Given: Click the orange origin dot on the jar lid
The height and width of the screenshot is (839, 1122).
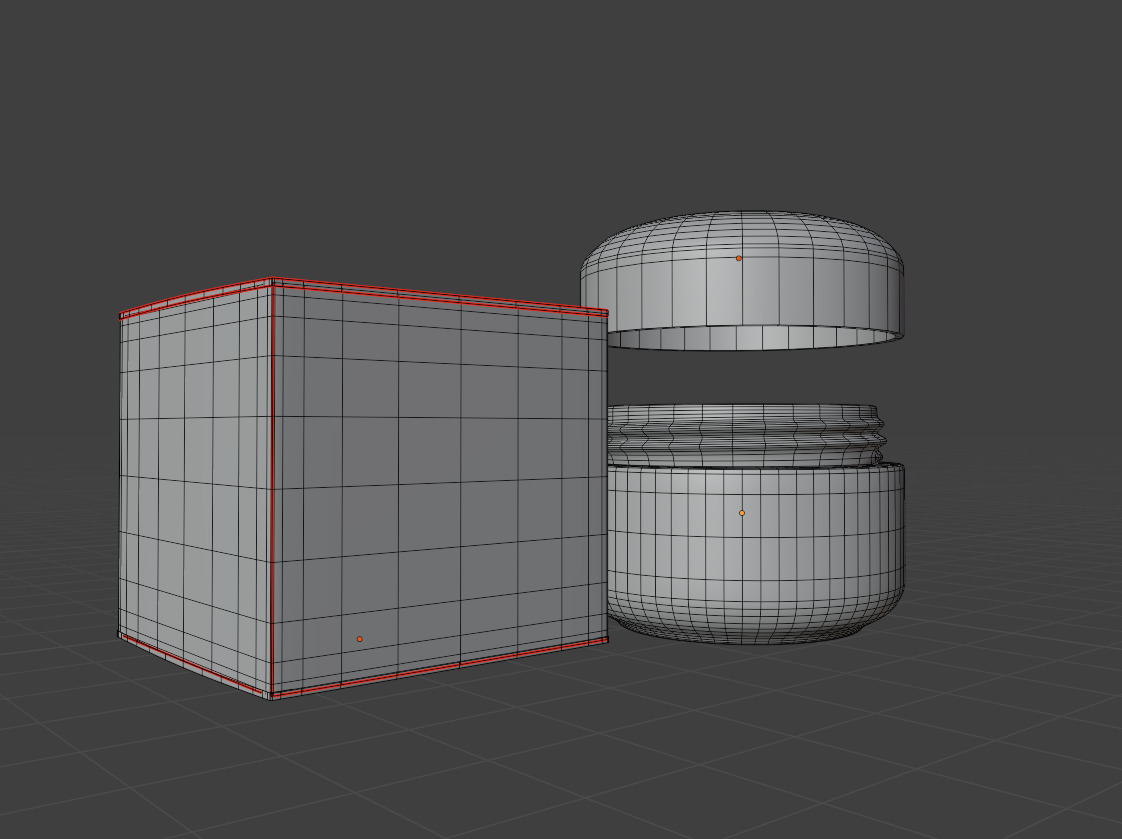Looking at the screenshot, I should pos(738,258).
